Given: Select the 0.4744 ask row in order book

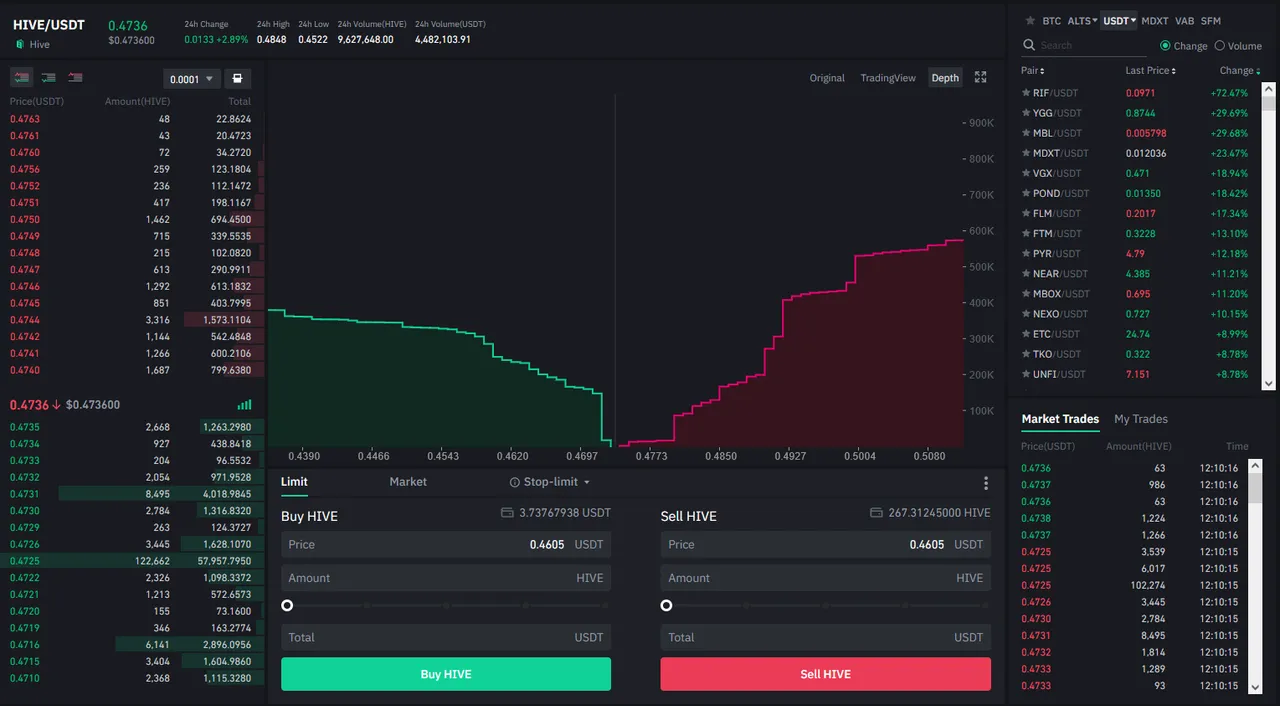Looking at the screenshot, I should pyautogui.click(x=132, y=320).
